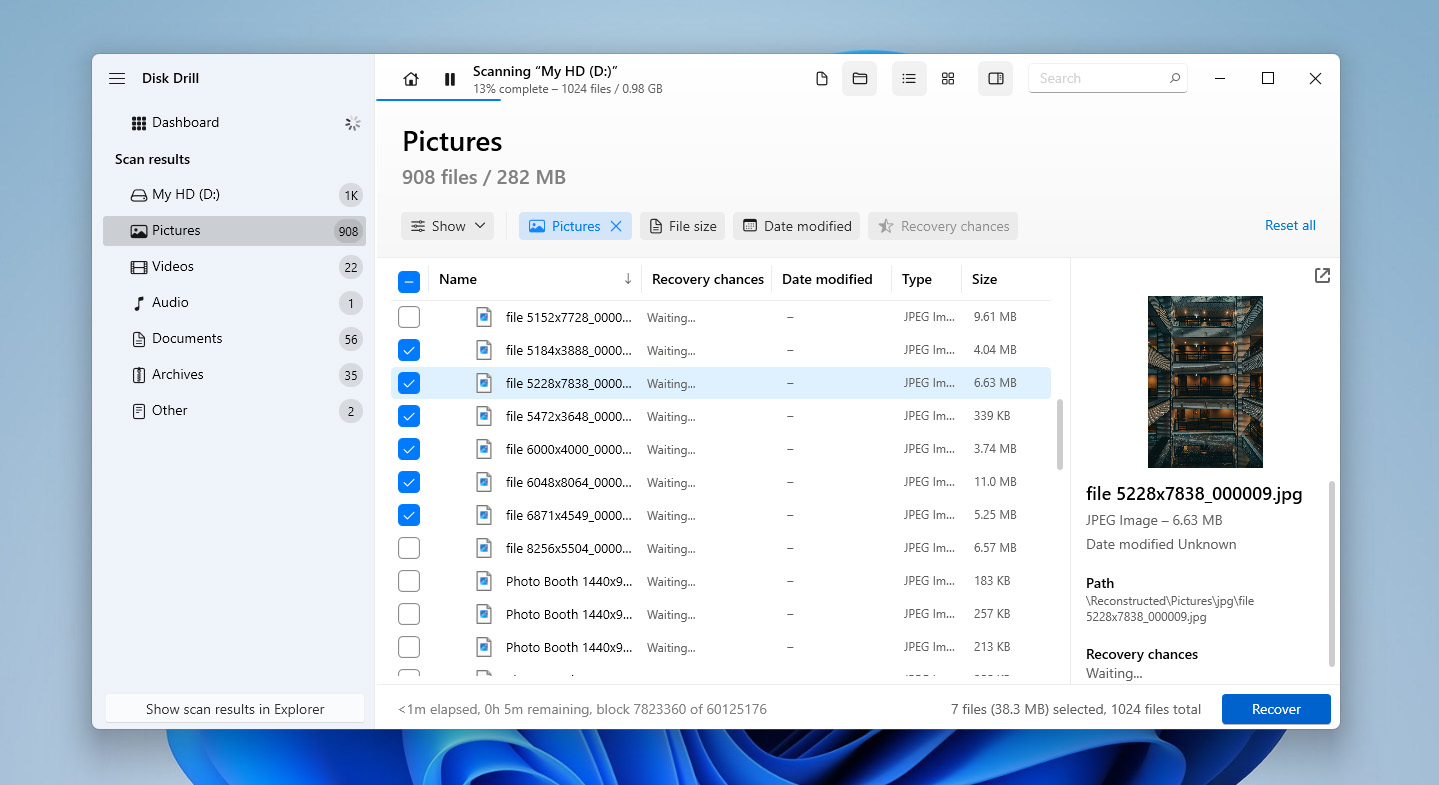Open the Date modified filter
The height and width of the screenshot is (785, 1439).
click(x=796, y=225)
